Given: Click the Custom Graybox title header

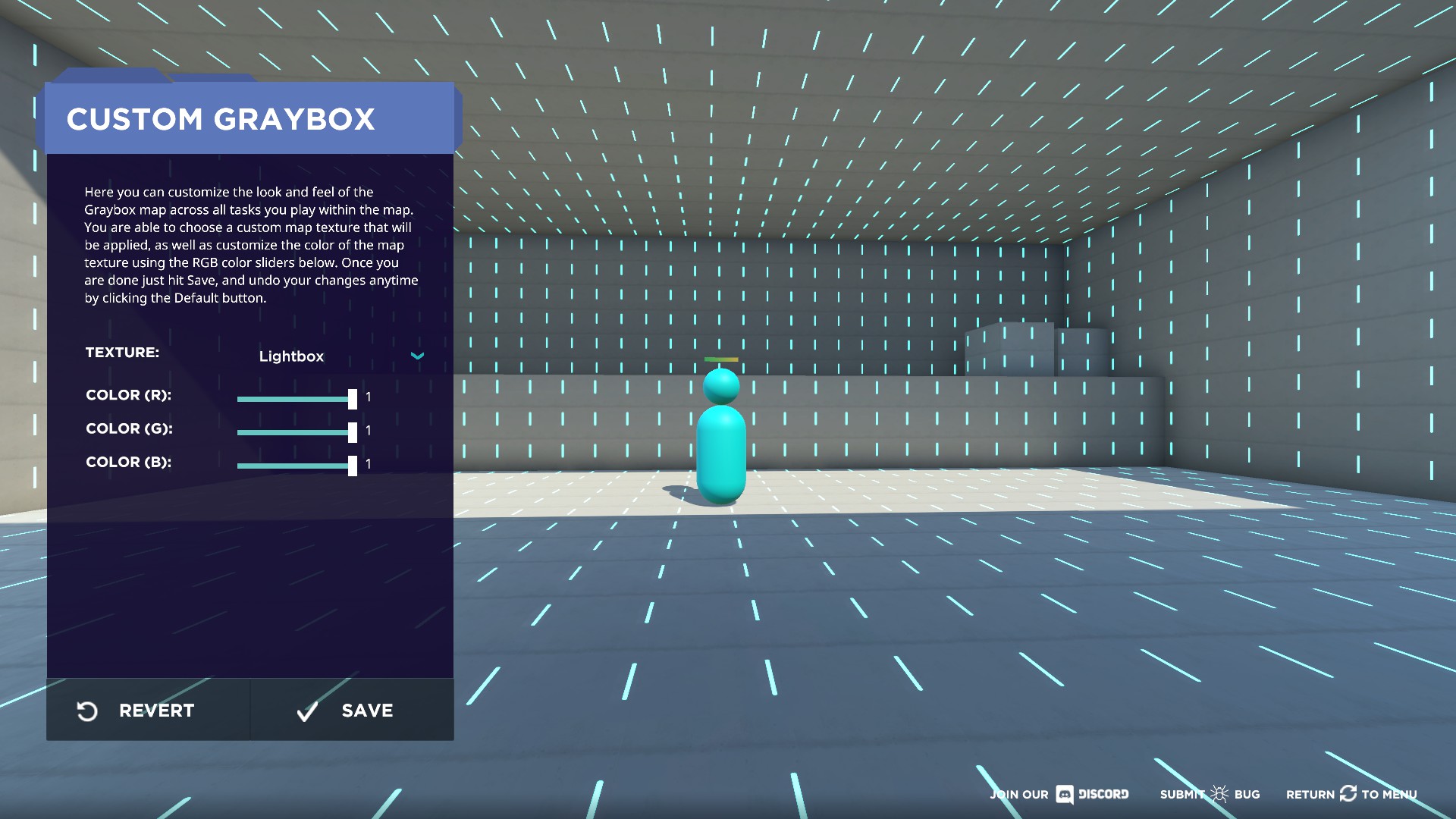Looking at the screenshot, I should coord(221,119).
